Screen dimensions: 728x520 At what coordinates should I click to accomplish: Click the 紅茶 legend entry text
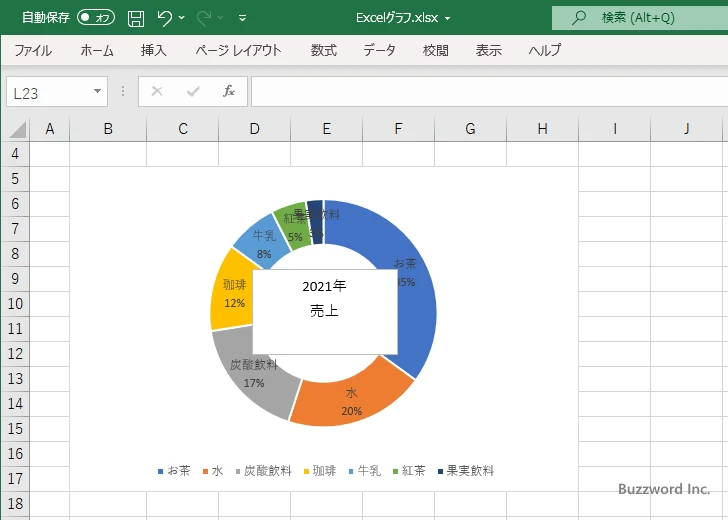[x=414, y=471]
